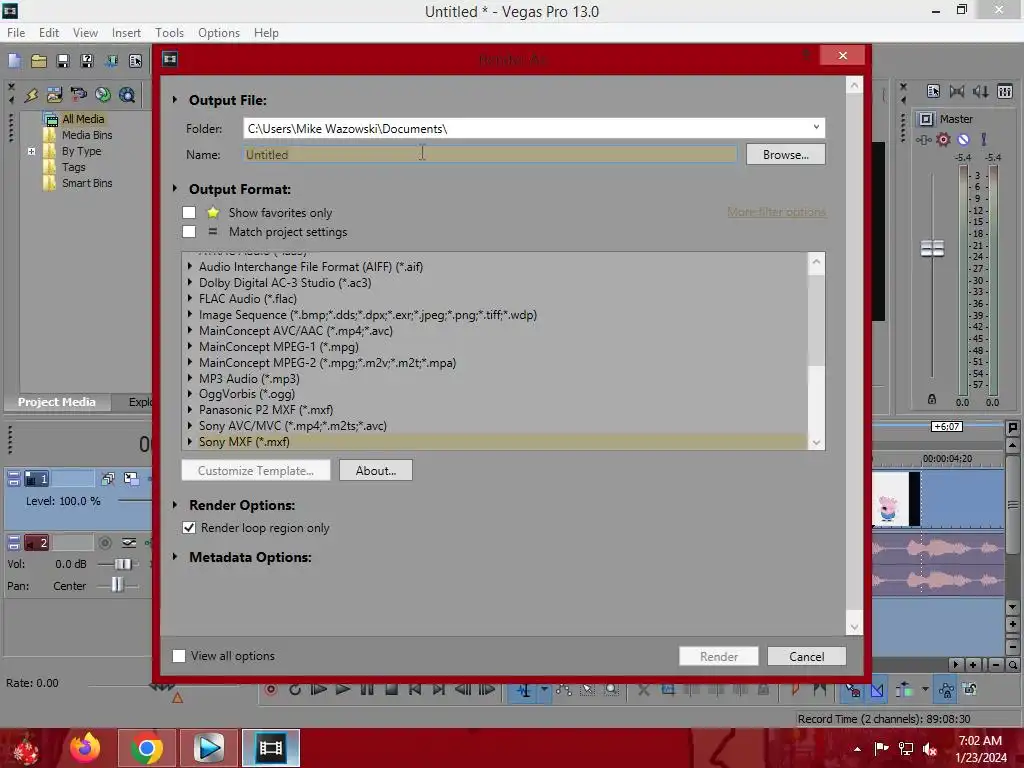Viewport: 1024px width, 768px height.
Task: Click the Dim Output speaker icon
Action: 981,91
